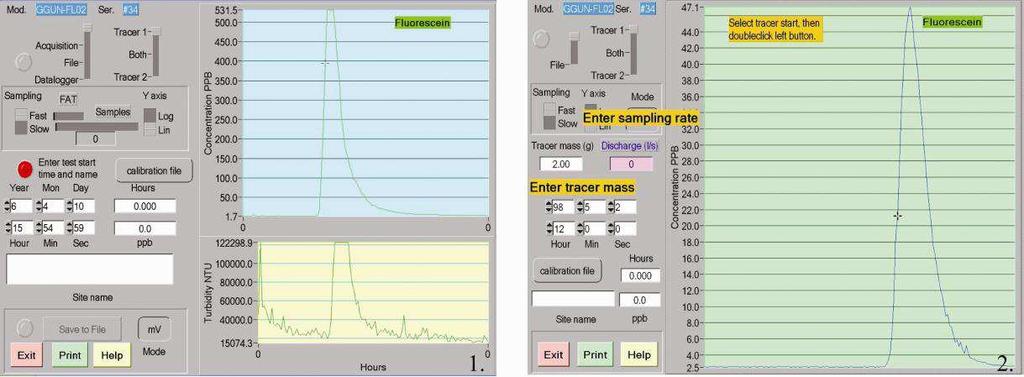Toggle the Slow sampling option in panel 2

point(551,123)
